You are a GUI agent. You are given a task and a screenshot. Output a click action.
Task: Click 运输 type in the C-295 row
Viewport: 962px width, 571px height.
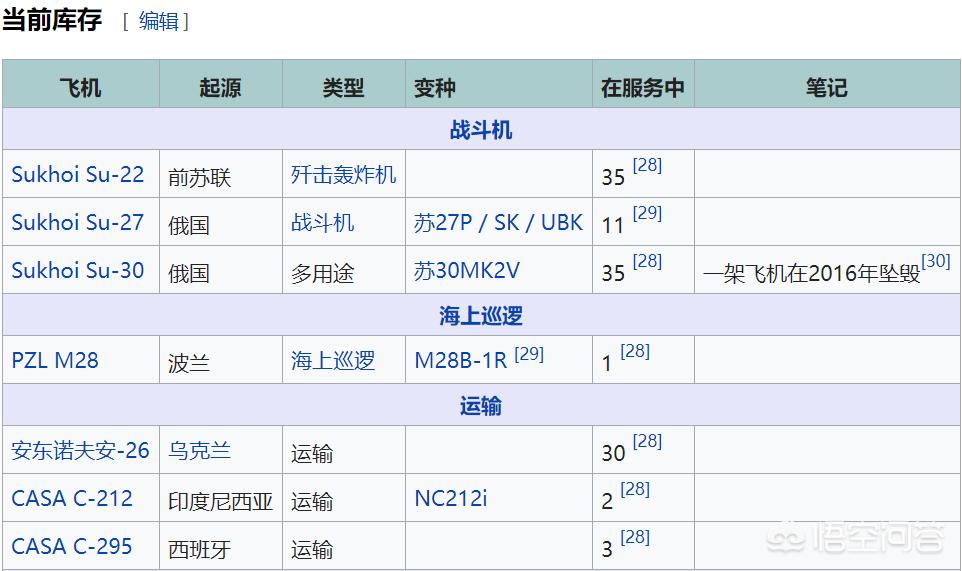coord(312,550)
